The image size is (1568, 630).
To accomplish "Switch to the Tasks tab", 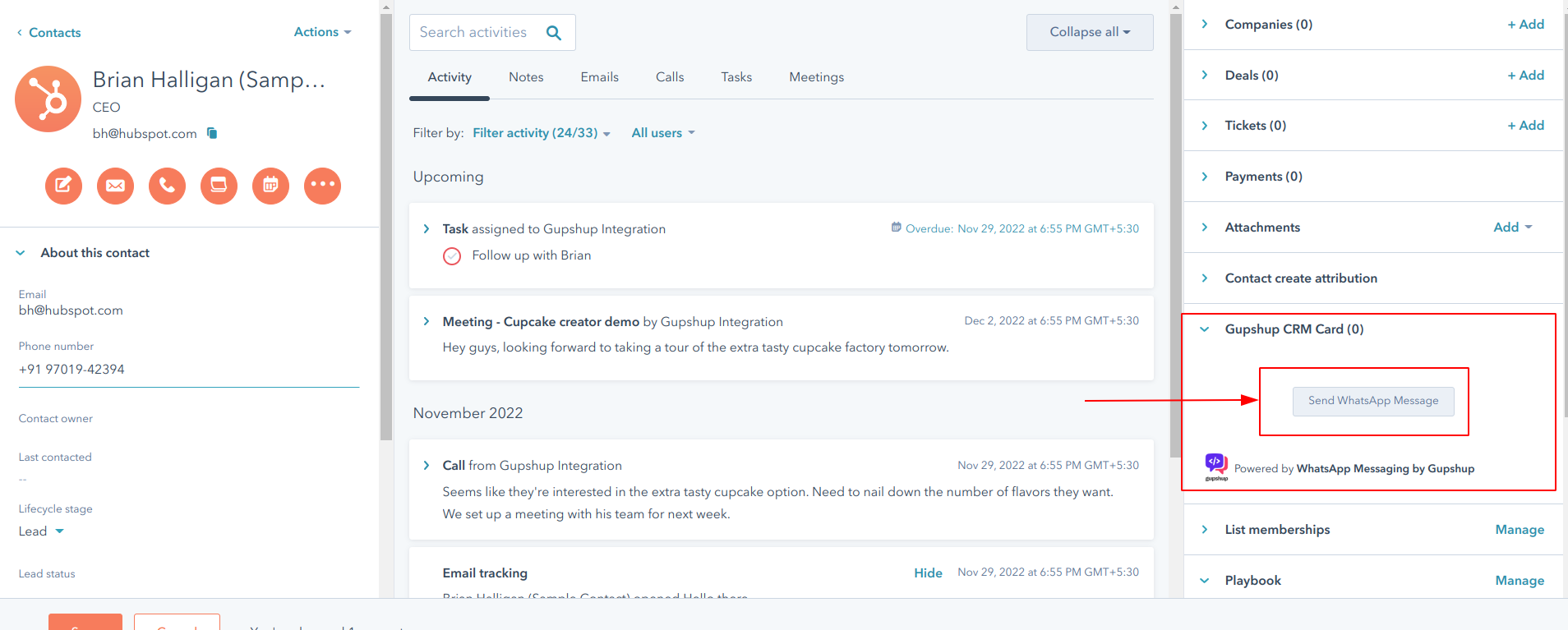I will tap(736, 77).
